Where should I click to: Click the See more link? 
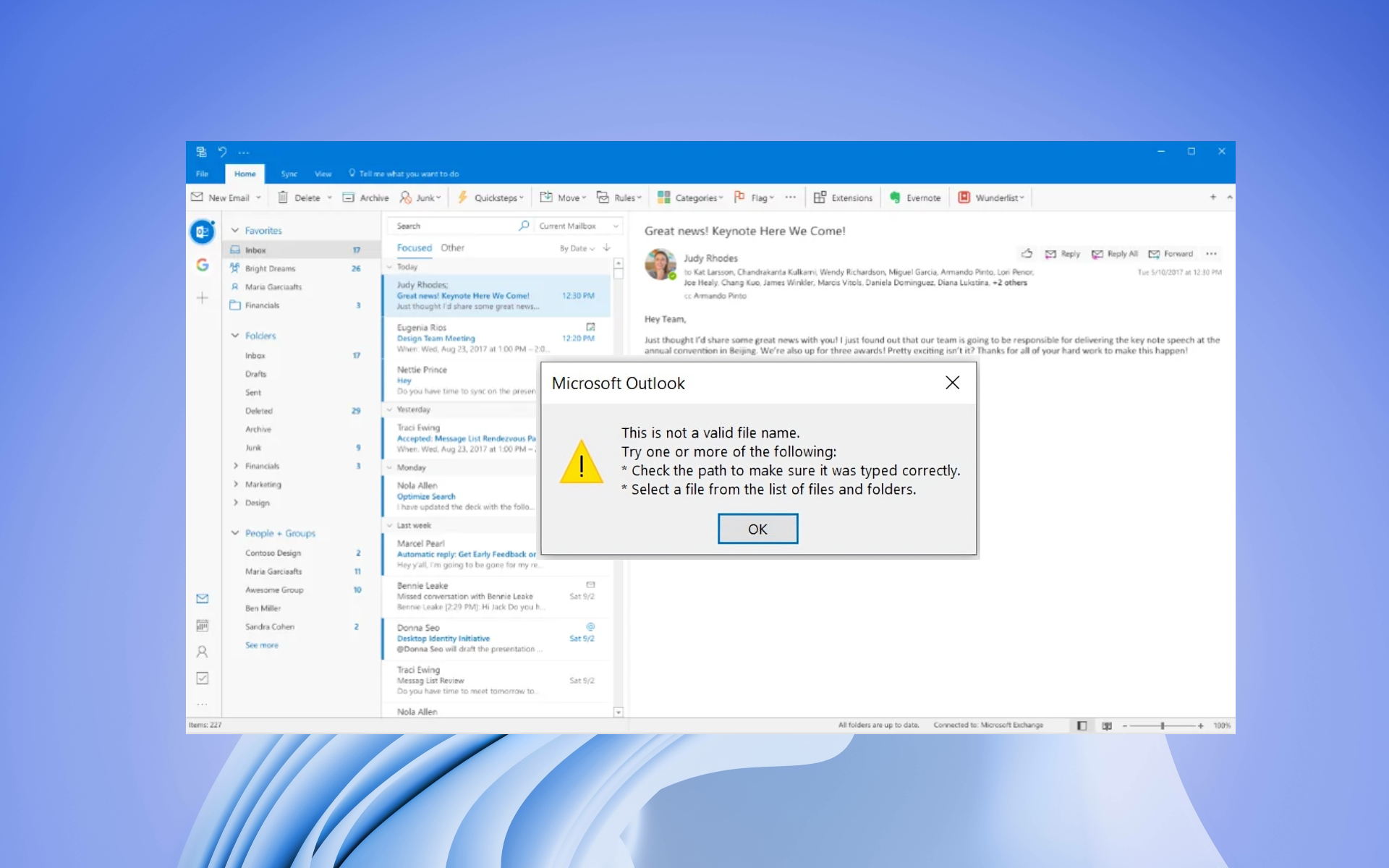pos(261,644)
